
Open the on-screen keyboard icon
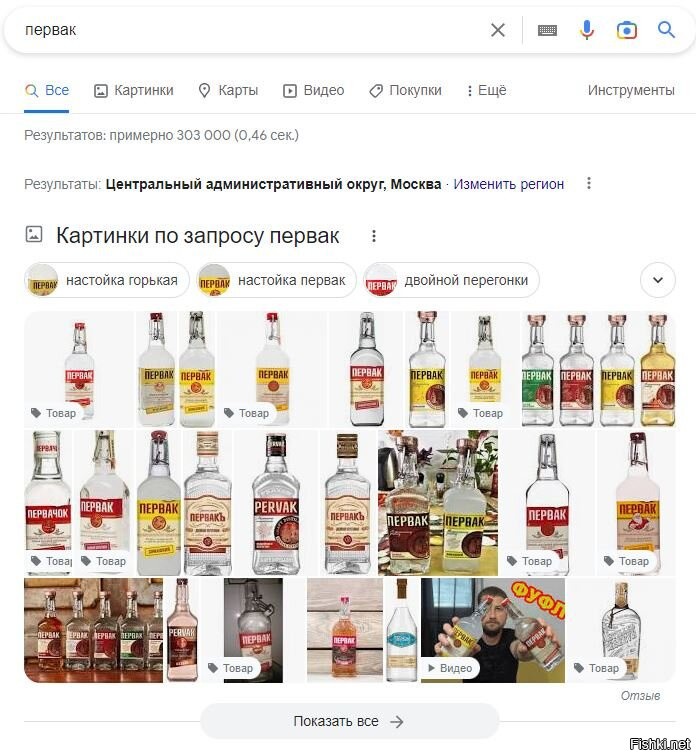pyautogui.click(x=547, y=30)
